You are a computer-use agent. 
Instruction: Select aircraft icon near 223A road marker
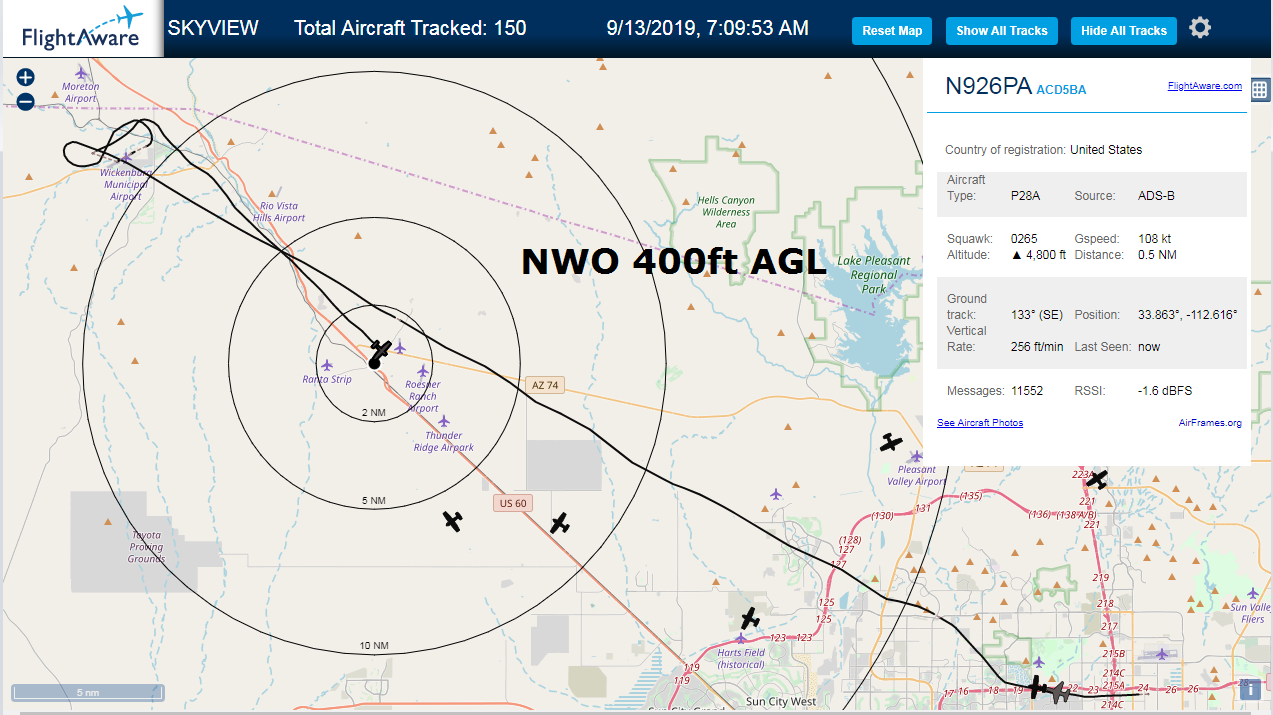tap(1097, 479)
